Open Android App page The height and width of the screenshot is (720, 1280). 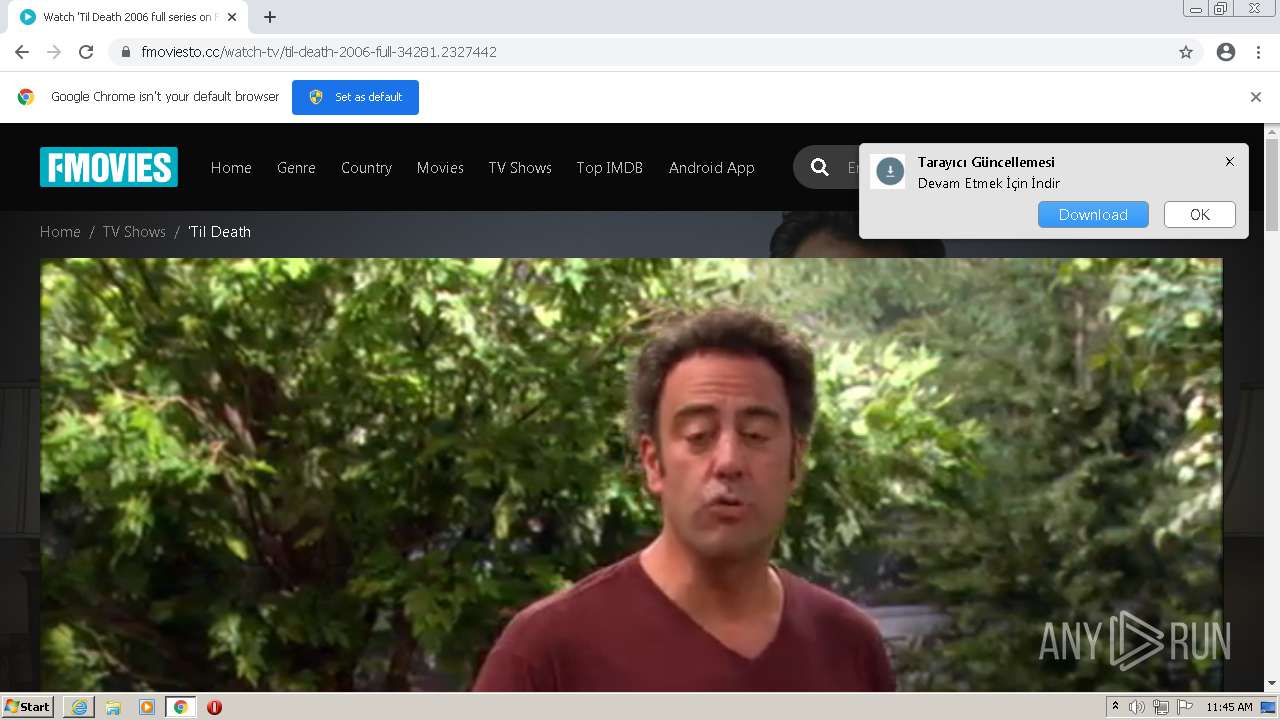(x=711, y=168)
